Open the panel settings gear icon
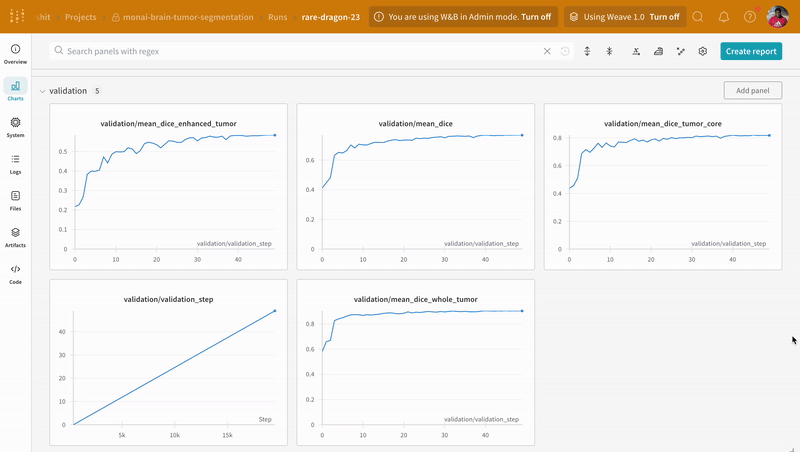The height and width of the screenshot is (452, 800). pyautogui.click(x=703, y=51)
